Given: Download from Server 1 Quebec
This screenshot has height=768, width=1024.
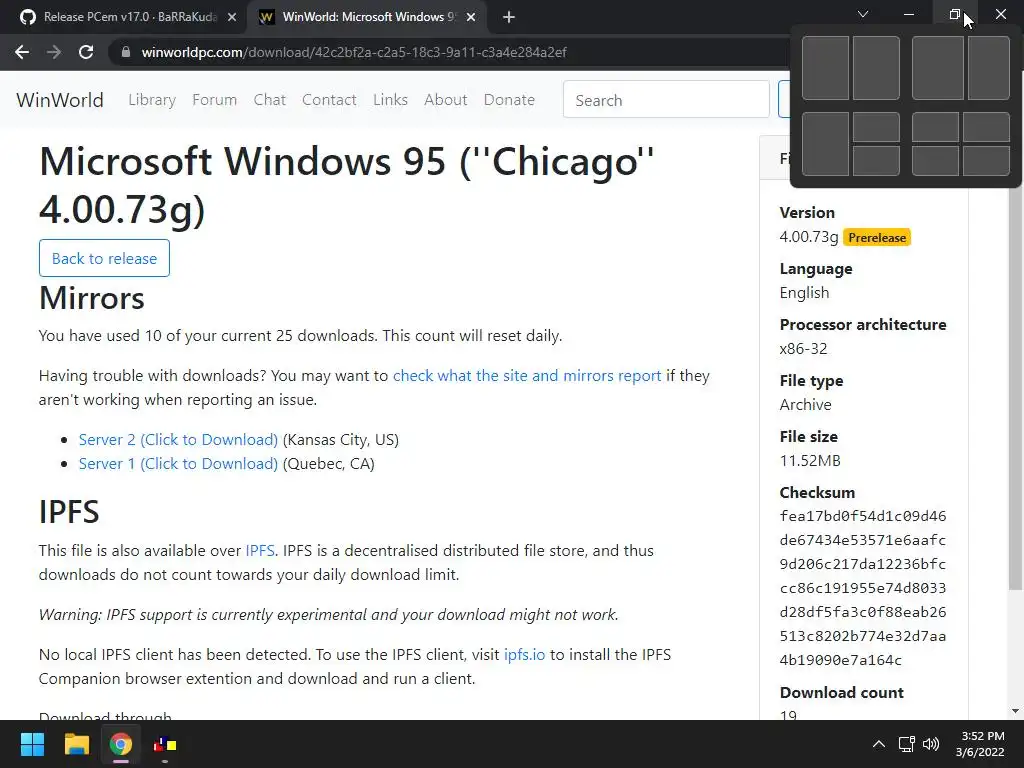Looking at the screenshot, I should point(178,464).
